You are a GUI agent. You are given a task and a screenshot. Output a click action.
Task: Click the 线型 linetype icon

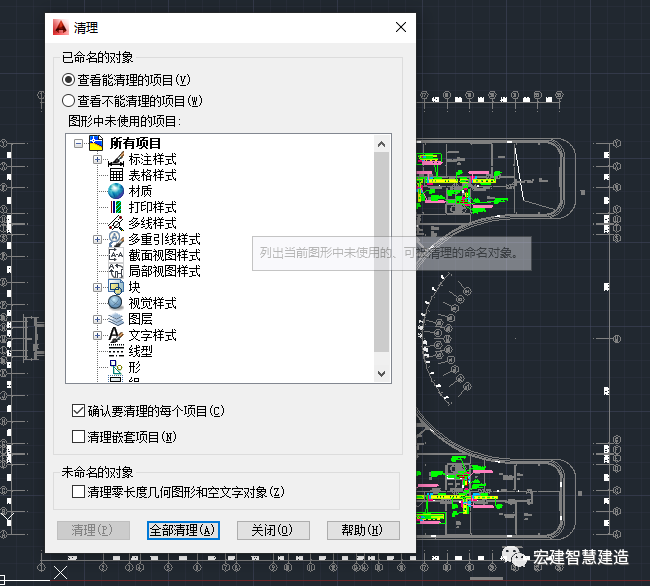pyautogui.click(x=116, y=351)
